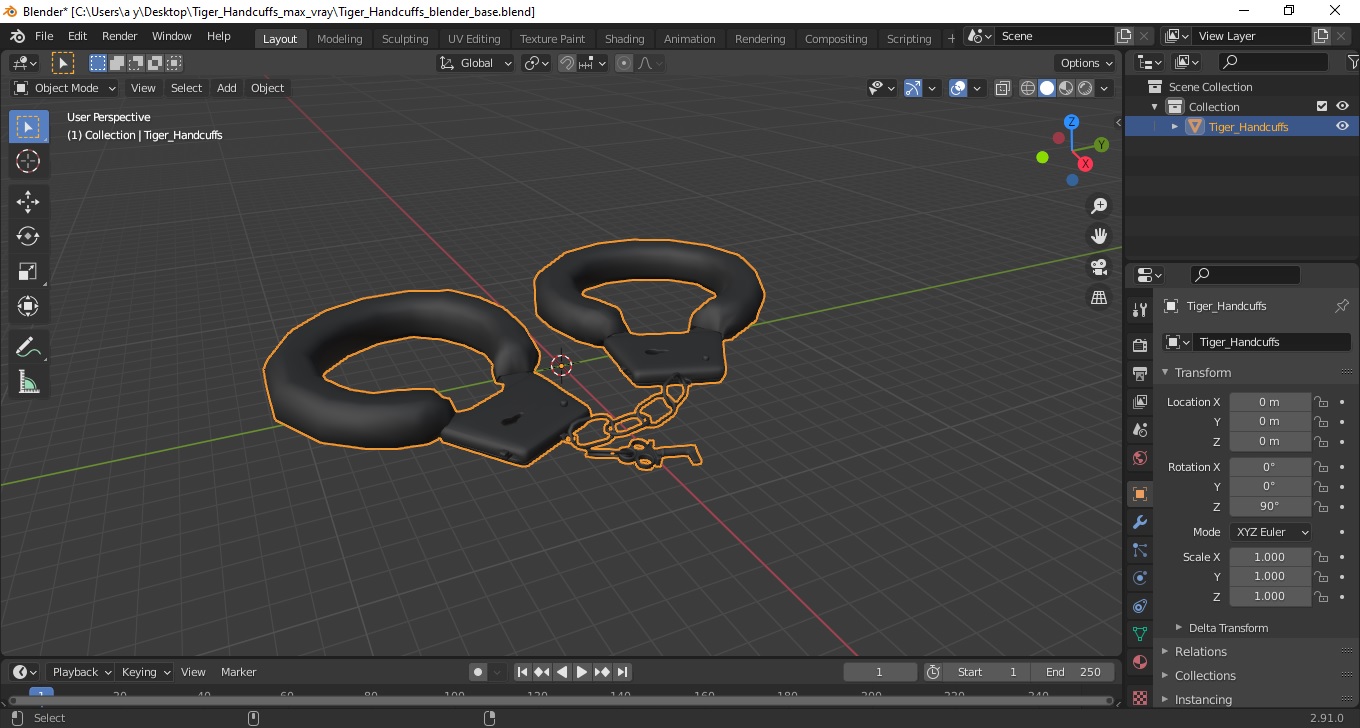Expand the Collections panel
Screen dimensions: 1360x728
[x=1205, y=675]
